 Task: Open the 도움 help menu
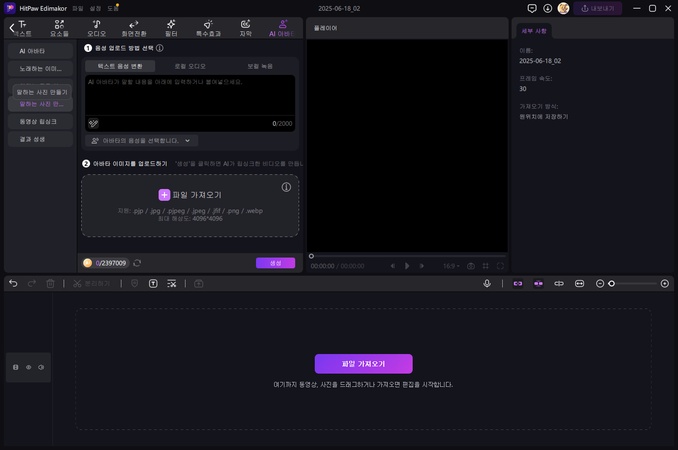click(x=112, y=8)
